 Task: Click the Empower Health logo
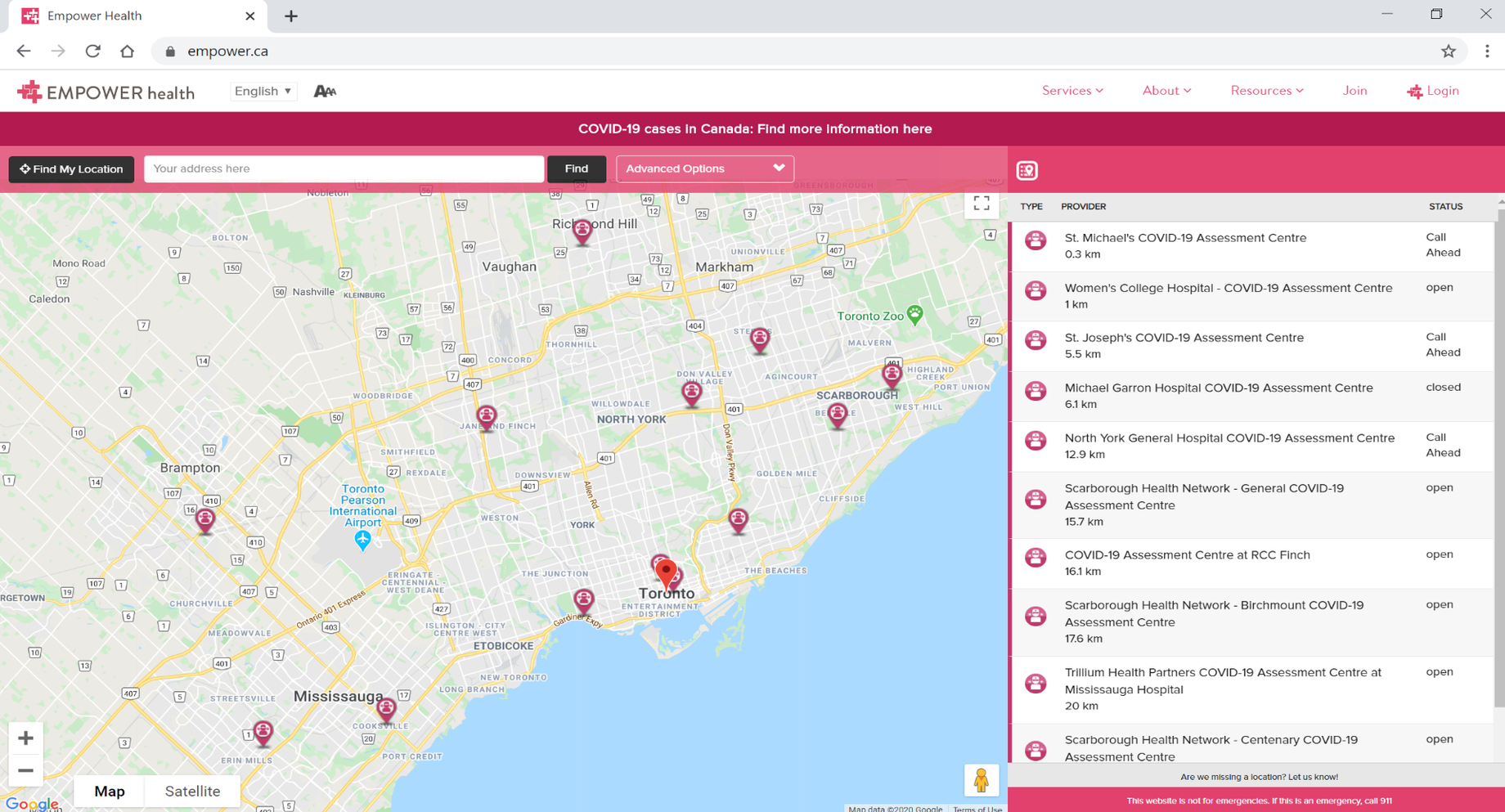(x=106, y=92)
